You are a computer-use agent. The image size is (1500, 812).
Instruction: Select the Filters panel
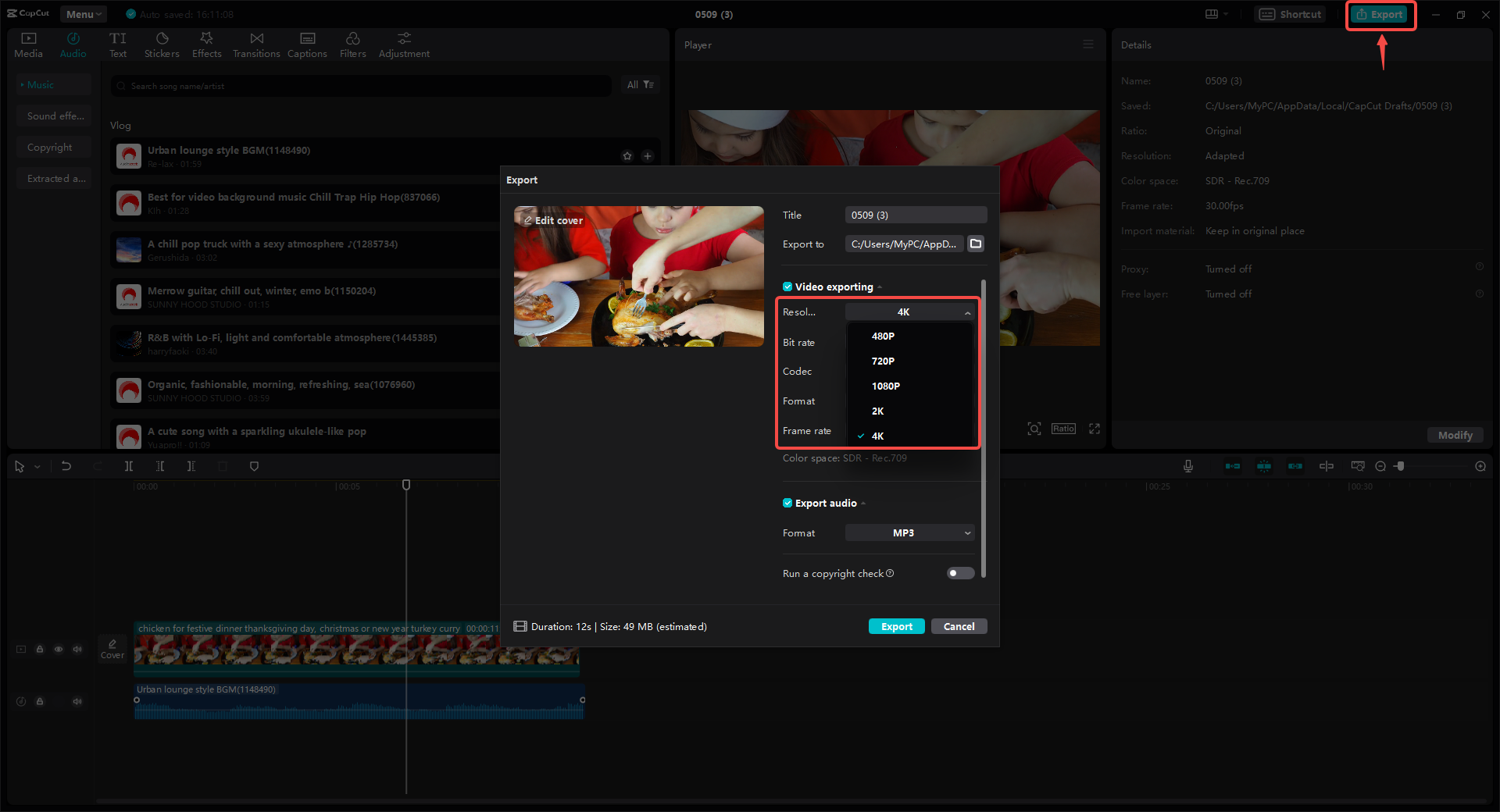click(x=352, y=43)
